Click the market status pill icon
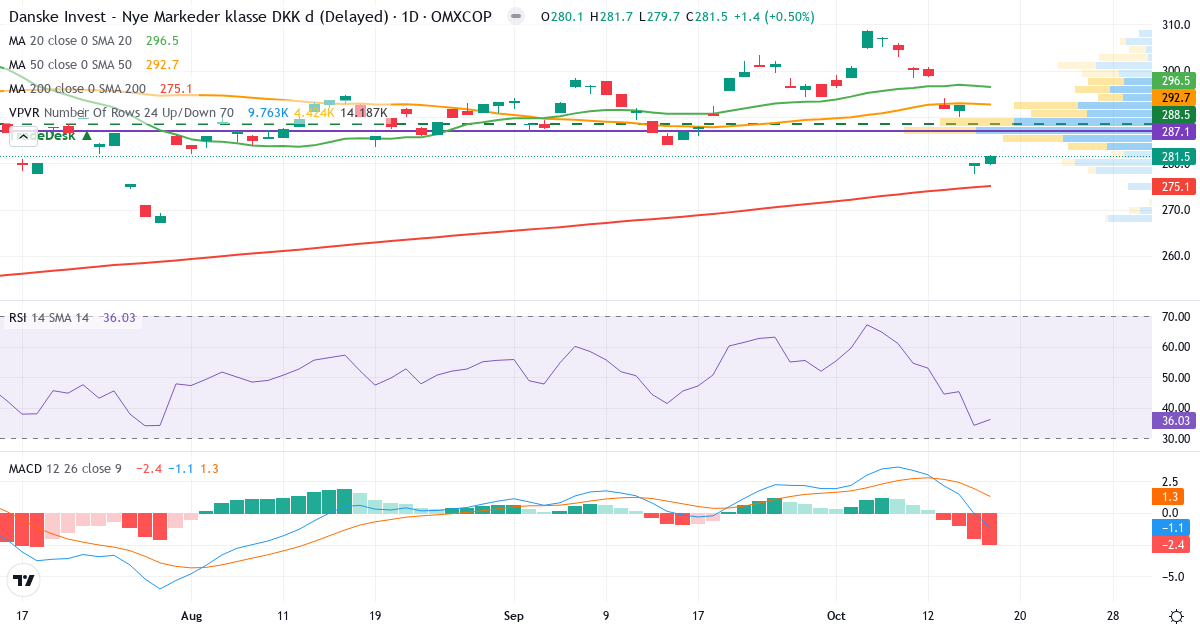Image resolution: width=1200 pixels, height=630 pixels. [x=516, y=17]
